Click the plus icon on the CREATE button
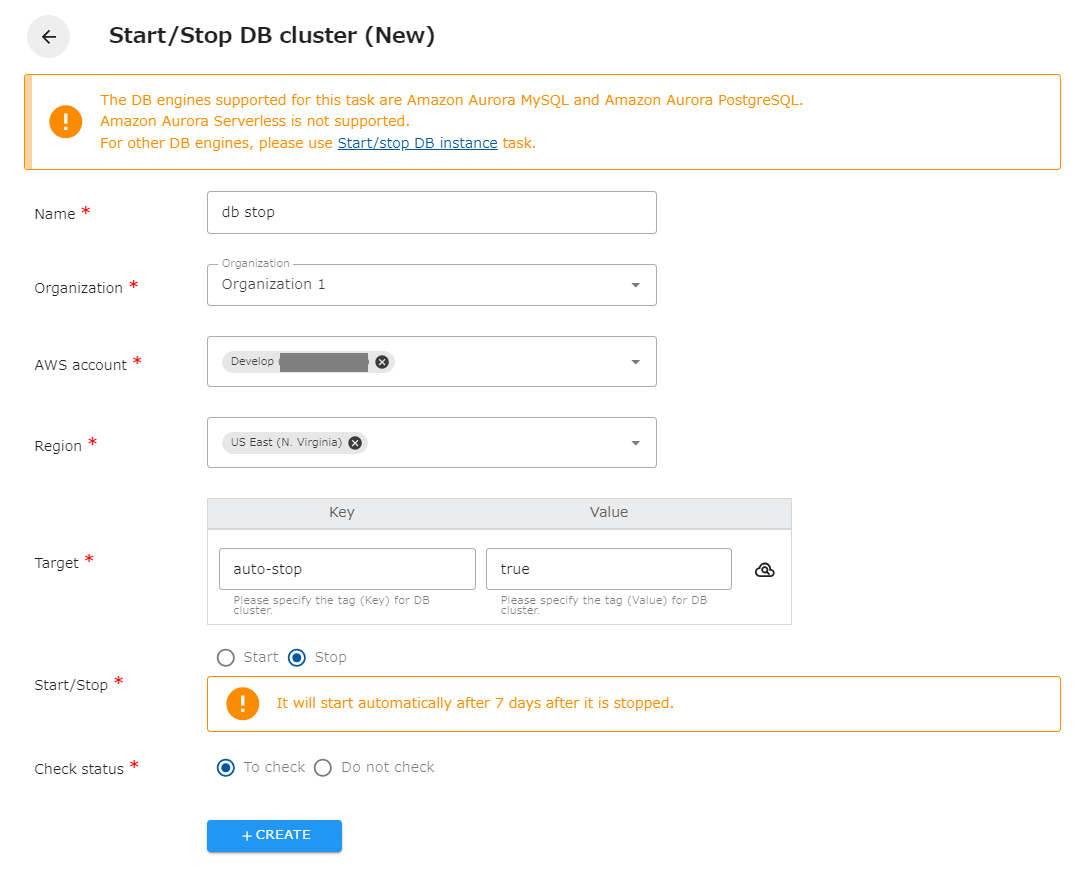The height and width of the screenshot is (882, 1087). coord(249,836)
